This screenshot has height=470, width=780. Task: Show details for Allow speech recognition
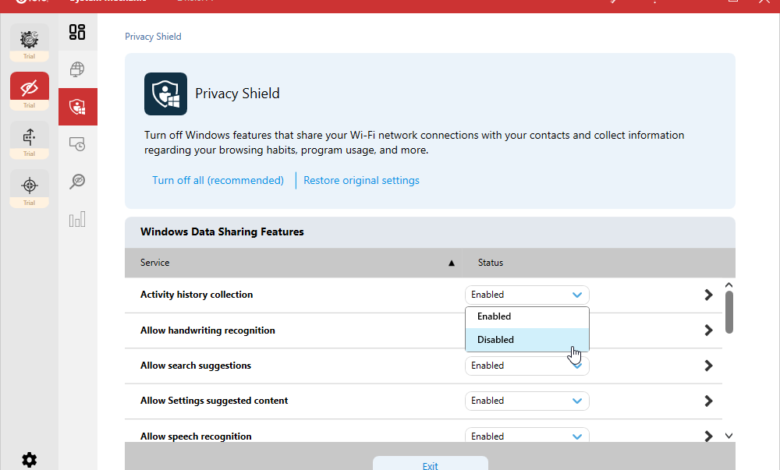[x=708, y=436]
